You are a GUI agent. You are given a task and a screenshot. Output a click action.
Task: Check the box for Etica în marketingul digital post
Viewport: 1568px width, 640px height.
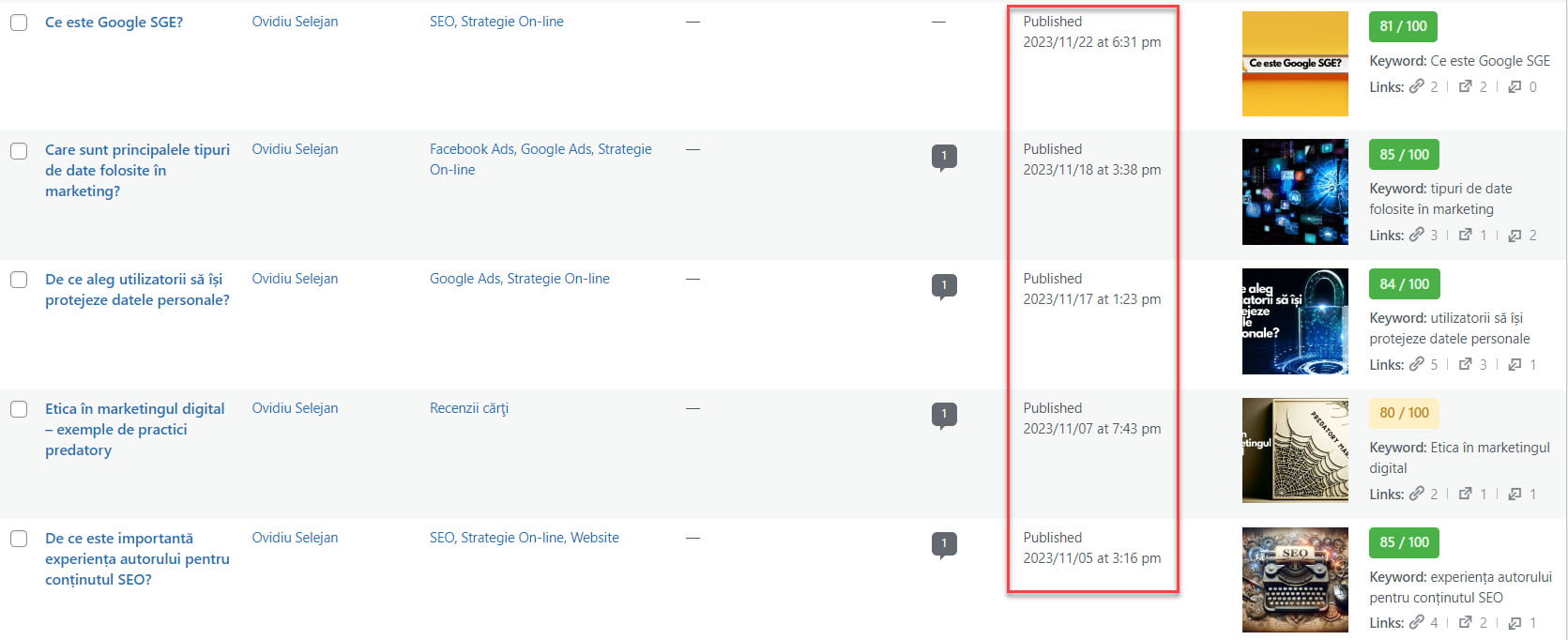click(x=19, y=409)
